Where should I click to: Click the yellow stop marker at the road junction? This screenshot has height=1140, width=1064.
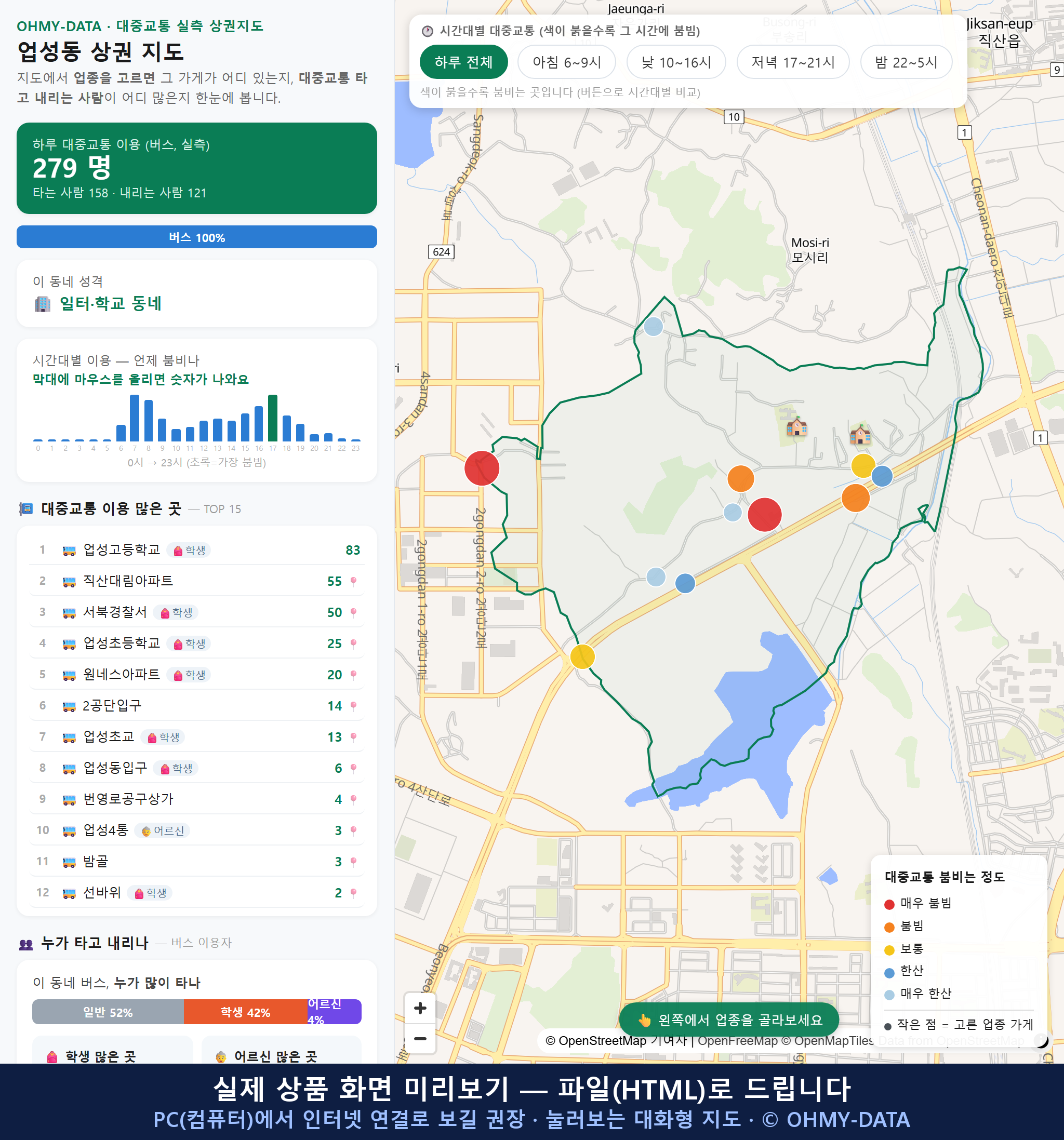pyautogui.click(x=582, y=656)
